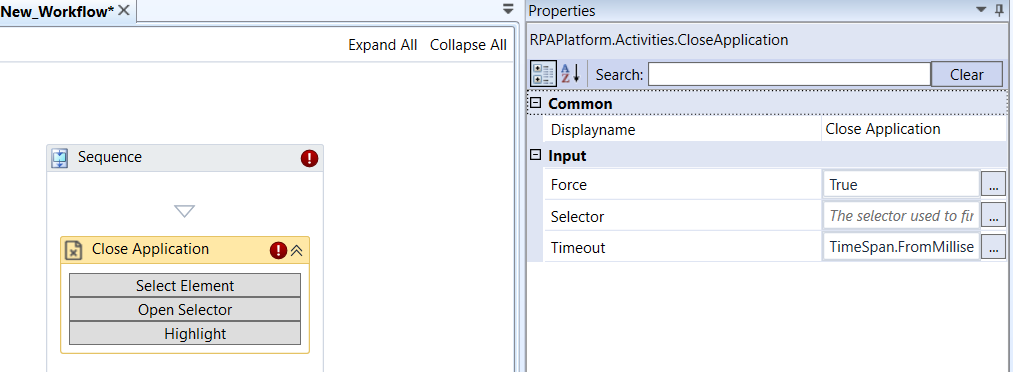Click the Properties search field

pyautogui.click(x=789, y=74)
